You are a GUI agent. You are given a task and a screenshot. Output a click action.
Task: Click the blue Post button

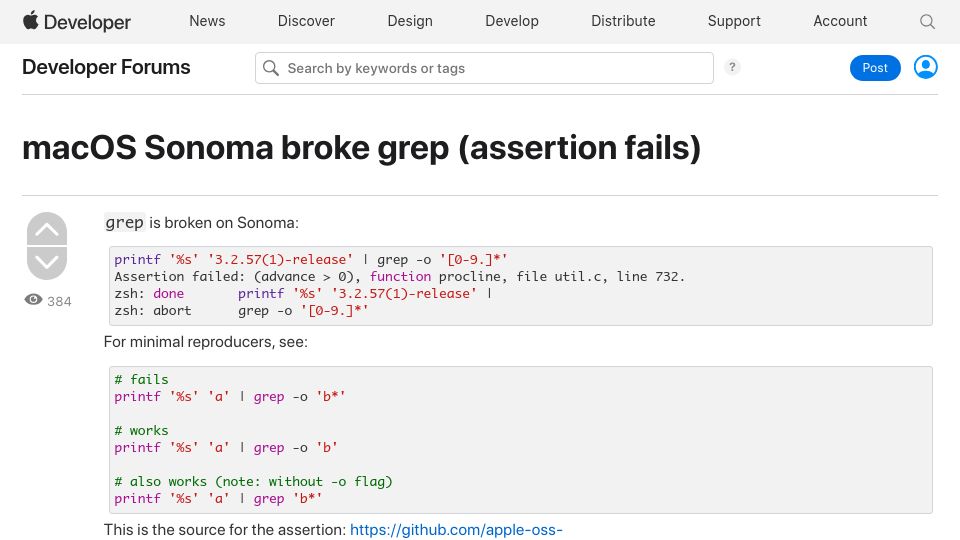tap(875, 68)
